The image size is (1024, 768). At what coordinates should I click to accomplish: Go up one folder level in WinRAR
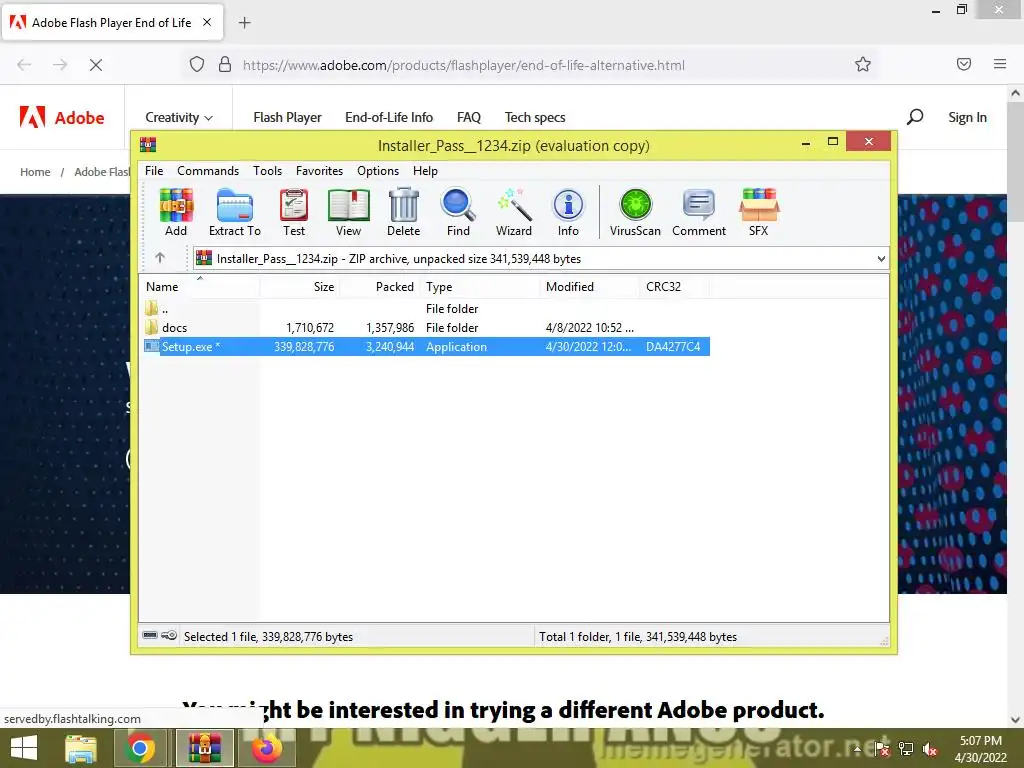160,258
